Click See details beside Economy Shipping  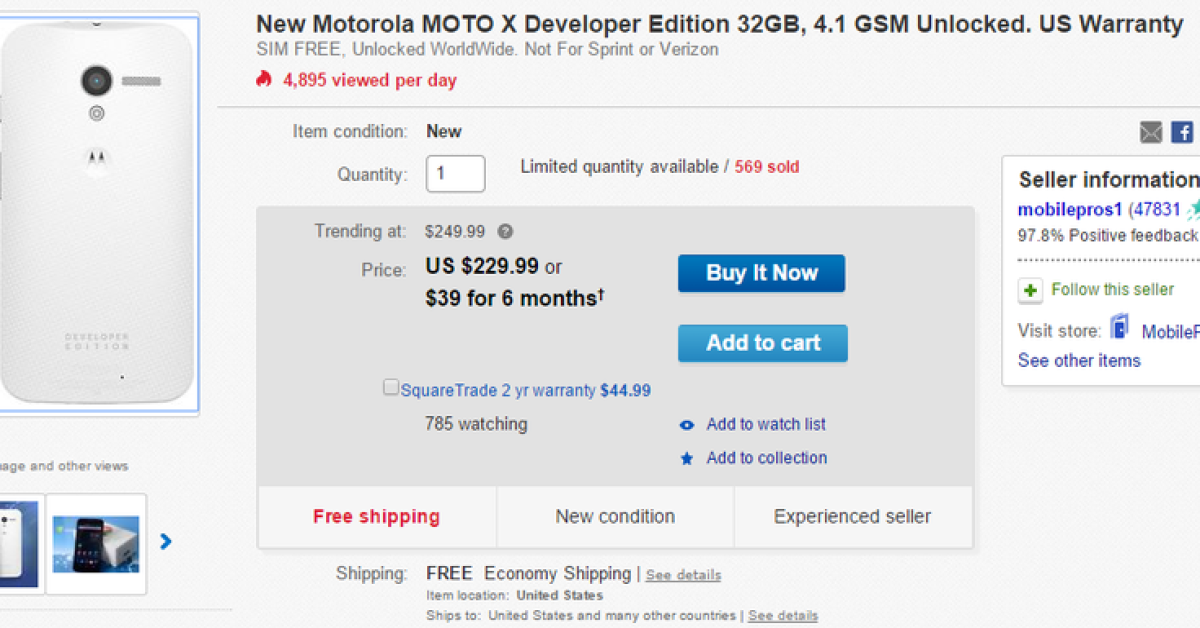click(683, 575)
